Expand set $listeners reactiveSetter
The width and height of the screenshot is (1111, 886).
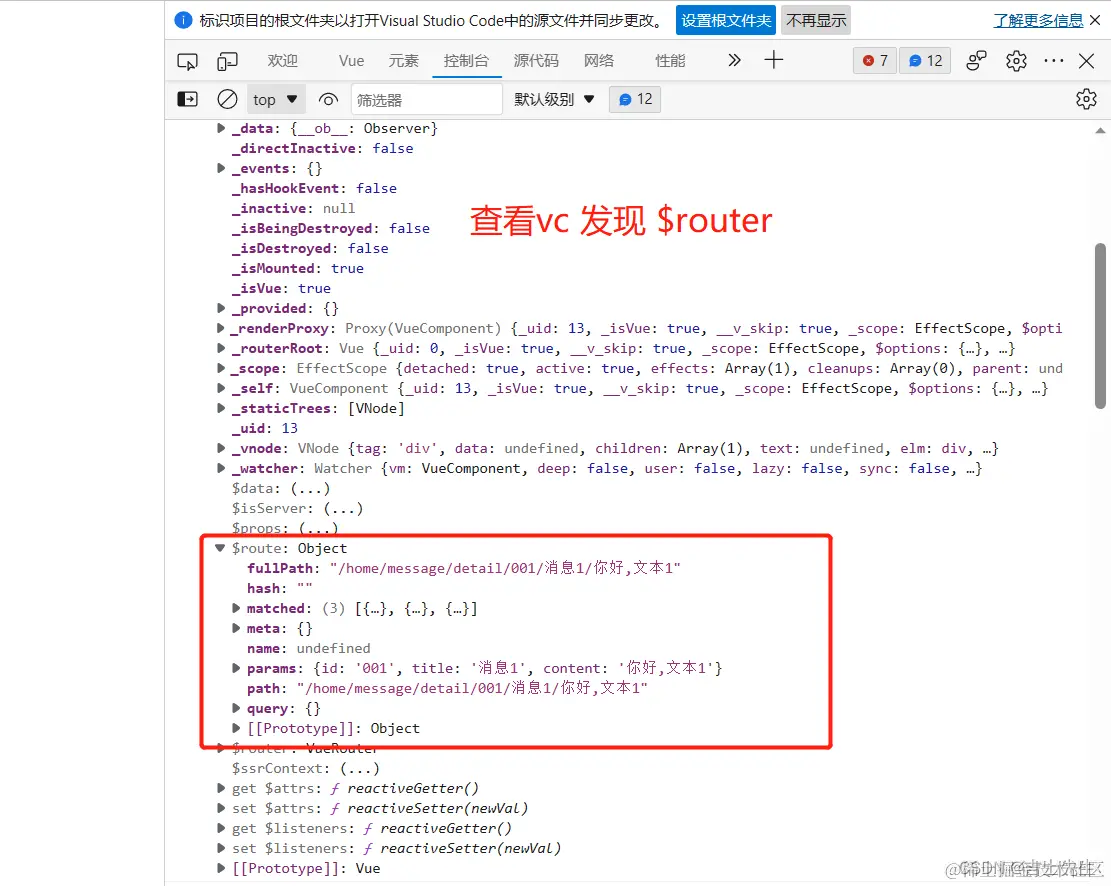pyautogui.click(x=221, y=848)
